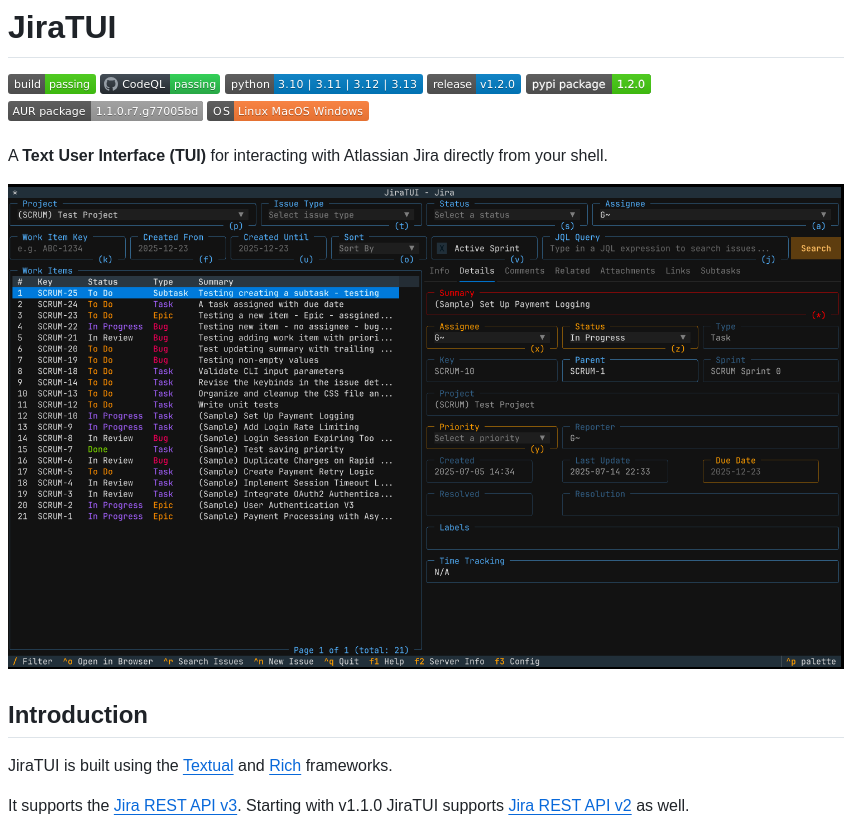The image size is (850, 821).
Task: Open the Sort By dropdown
Action: [x=376, y=248]
